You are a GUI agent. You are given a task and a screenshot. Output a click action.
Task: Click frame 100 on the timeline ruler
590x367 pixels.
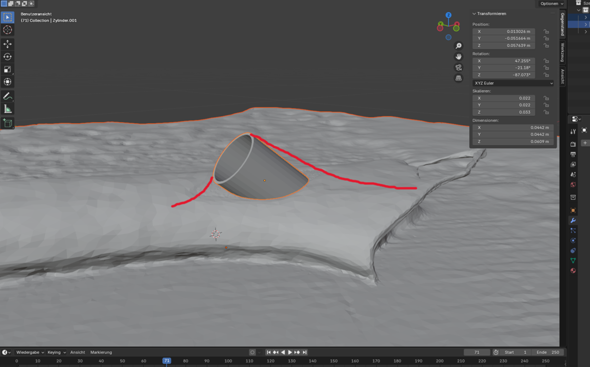(228, 361)
